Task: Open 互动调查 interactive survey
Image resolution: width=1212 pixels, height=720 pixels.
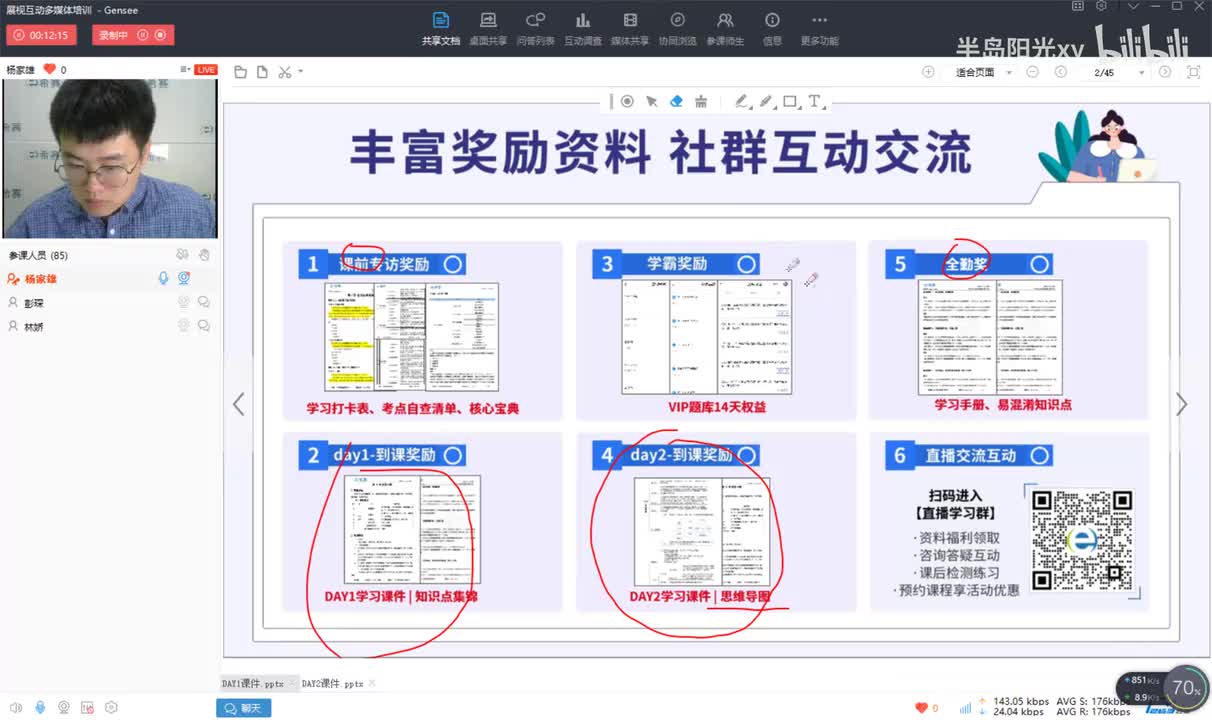Action: point(583,29)
